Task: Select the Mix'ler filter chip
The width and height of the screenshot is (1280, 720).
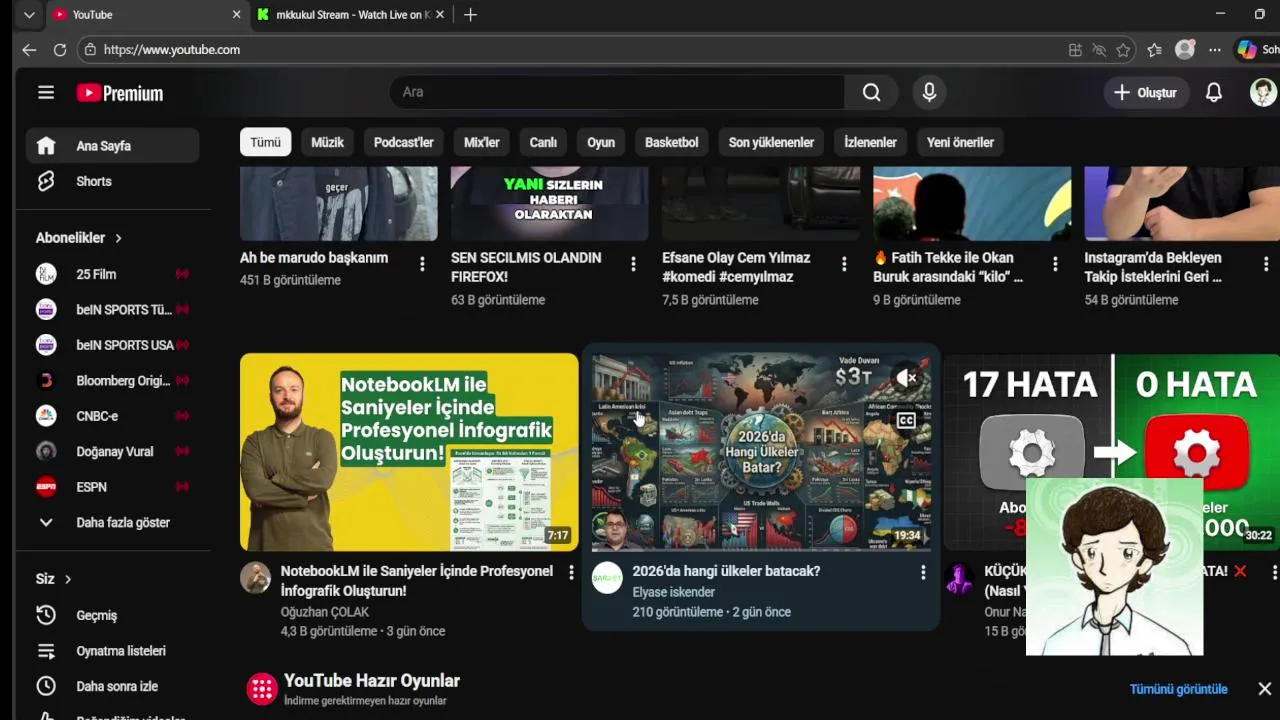Action: (481, 142)
